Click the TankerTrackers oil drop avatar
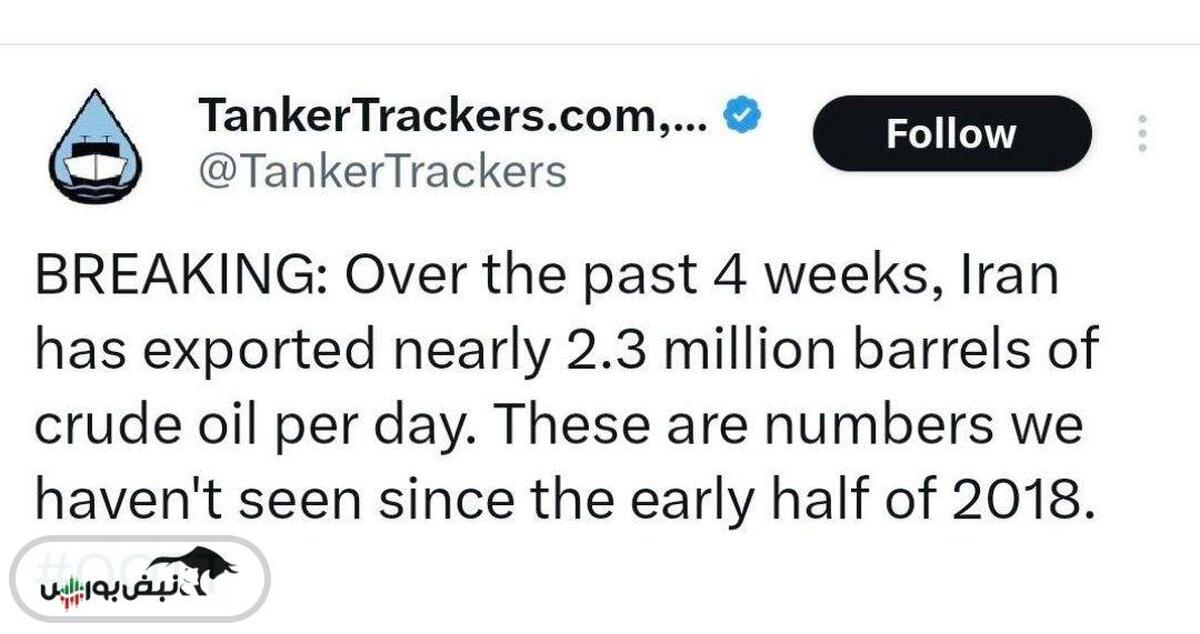The image size is (1200, 634). pos(96,146)
